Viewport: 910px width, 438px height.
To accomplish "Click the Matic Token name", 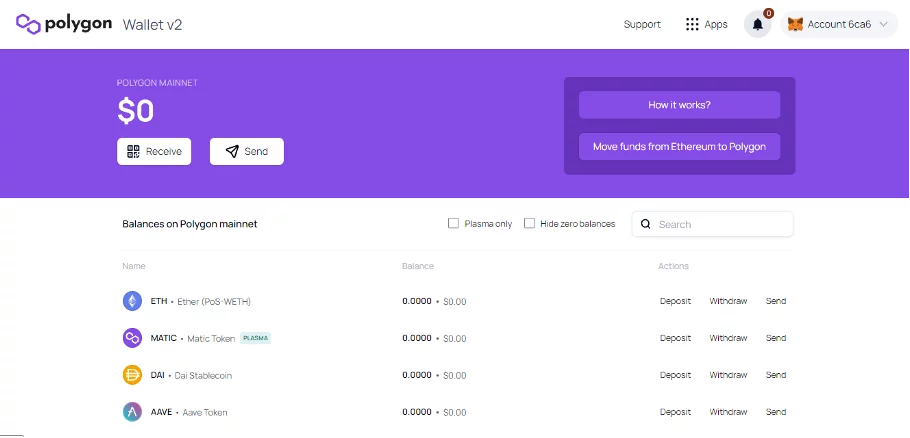I will tap(211, 338).
